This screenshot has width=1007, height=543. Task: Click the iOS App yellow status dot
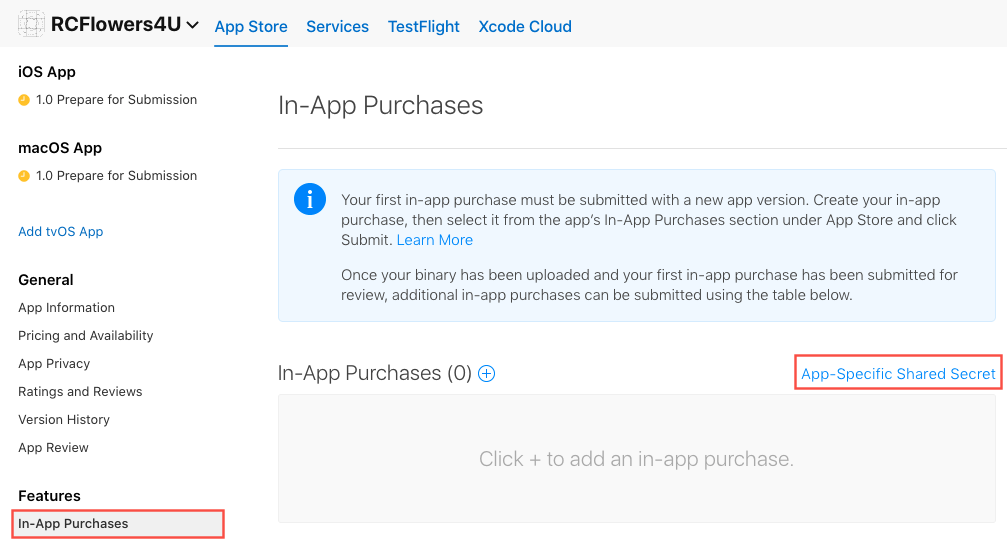[x=24, y=100]
